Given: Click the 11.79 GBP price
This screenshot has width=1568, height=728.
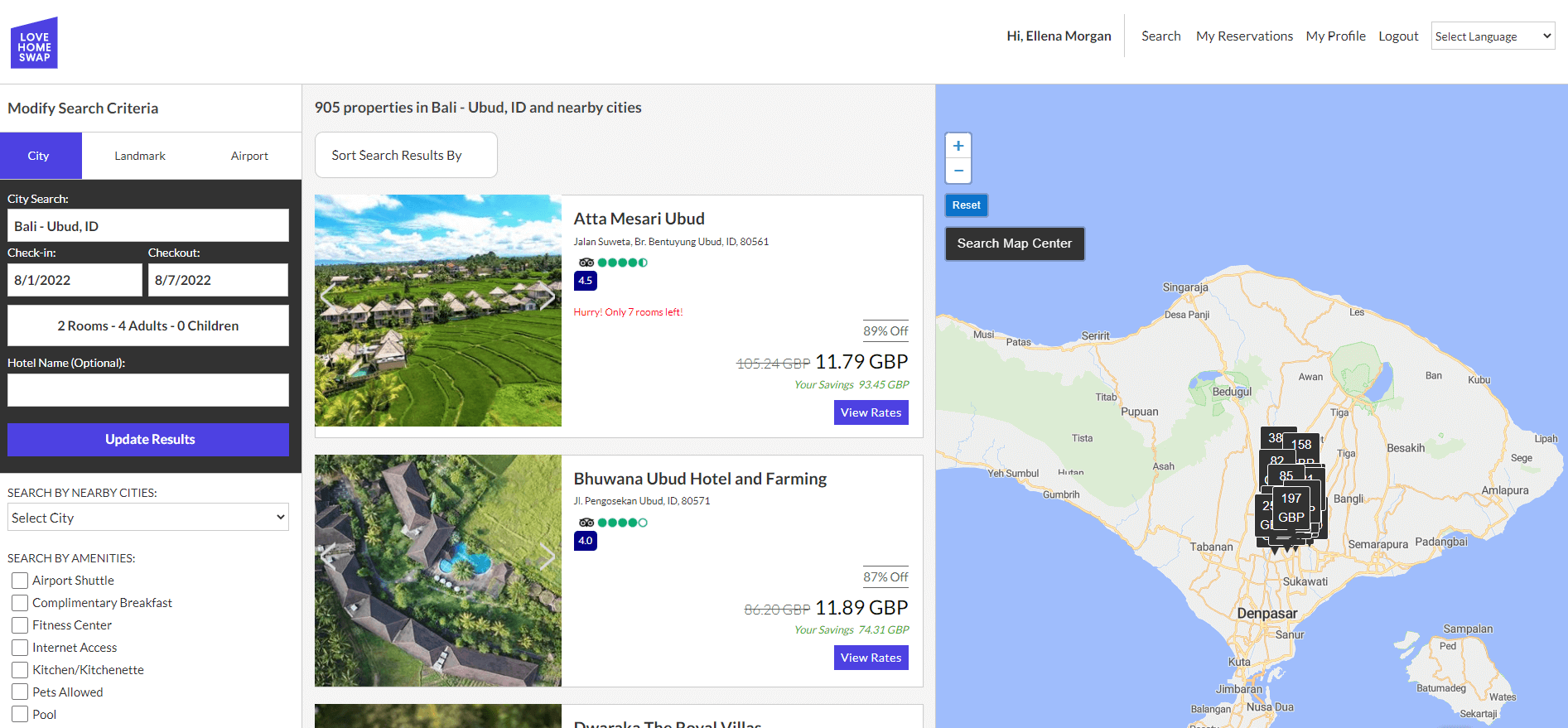Looking at the screenshot, I should [861, 362].
